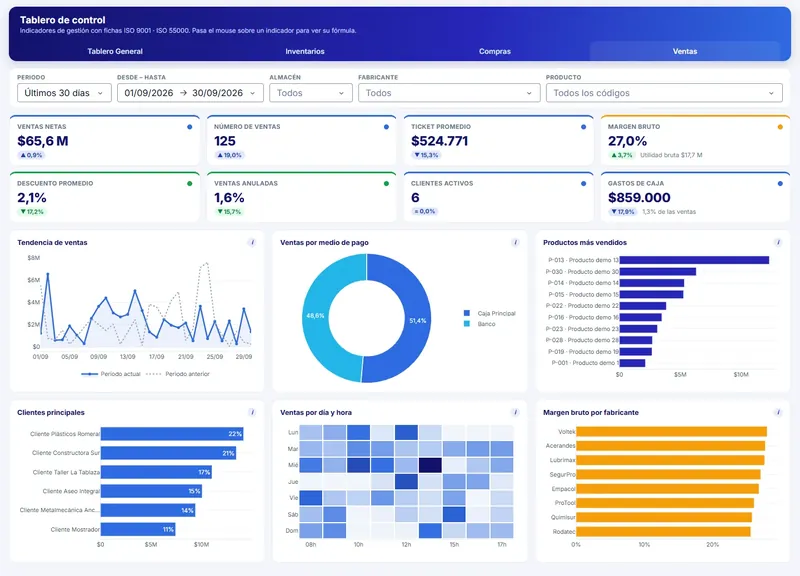This screenshot has width=800, height=576.
Task: Select the Ventas tab
Action: click(685, 51)
